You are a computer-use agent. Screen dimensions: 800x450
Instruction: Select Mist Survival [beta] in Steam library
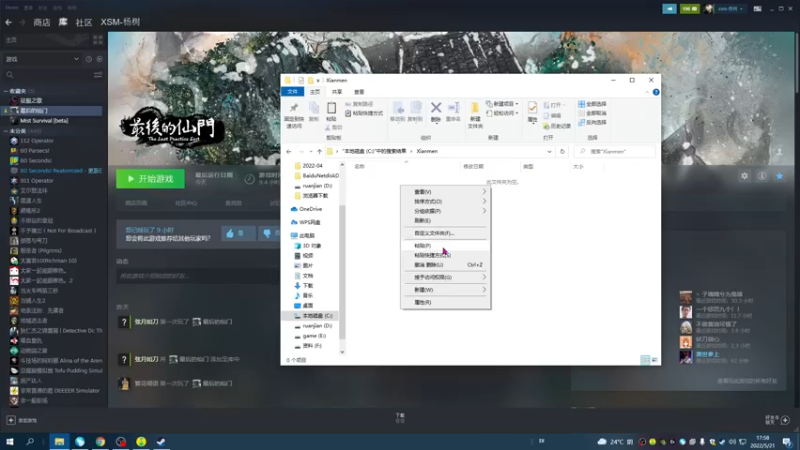[44, 121]
